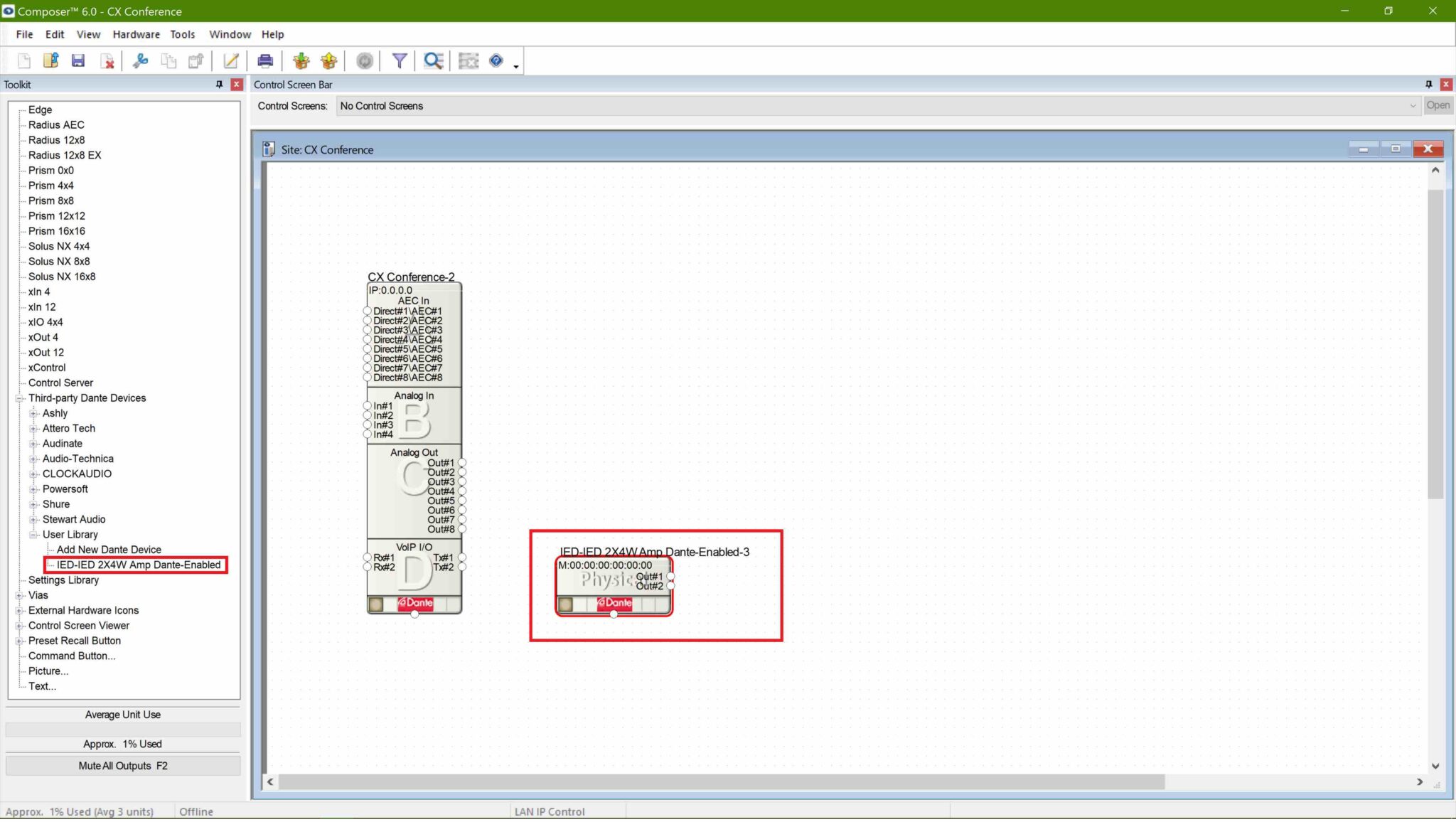Open the Hardware menu
This screenshot has height=822, width=1456.
click(136, 34)
